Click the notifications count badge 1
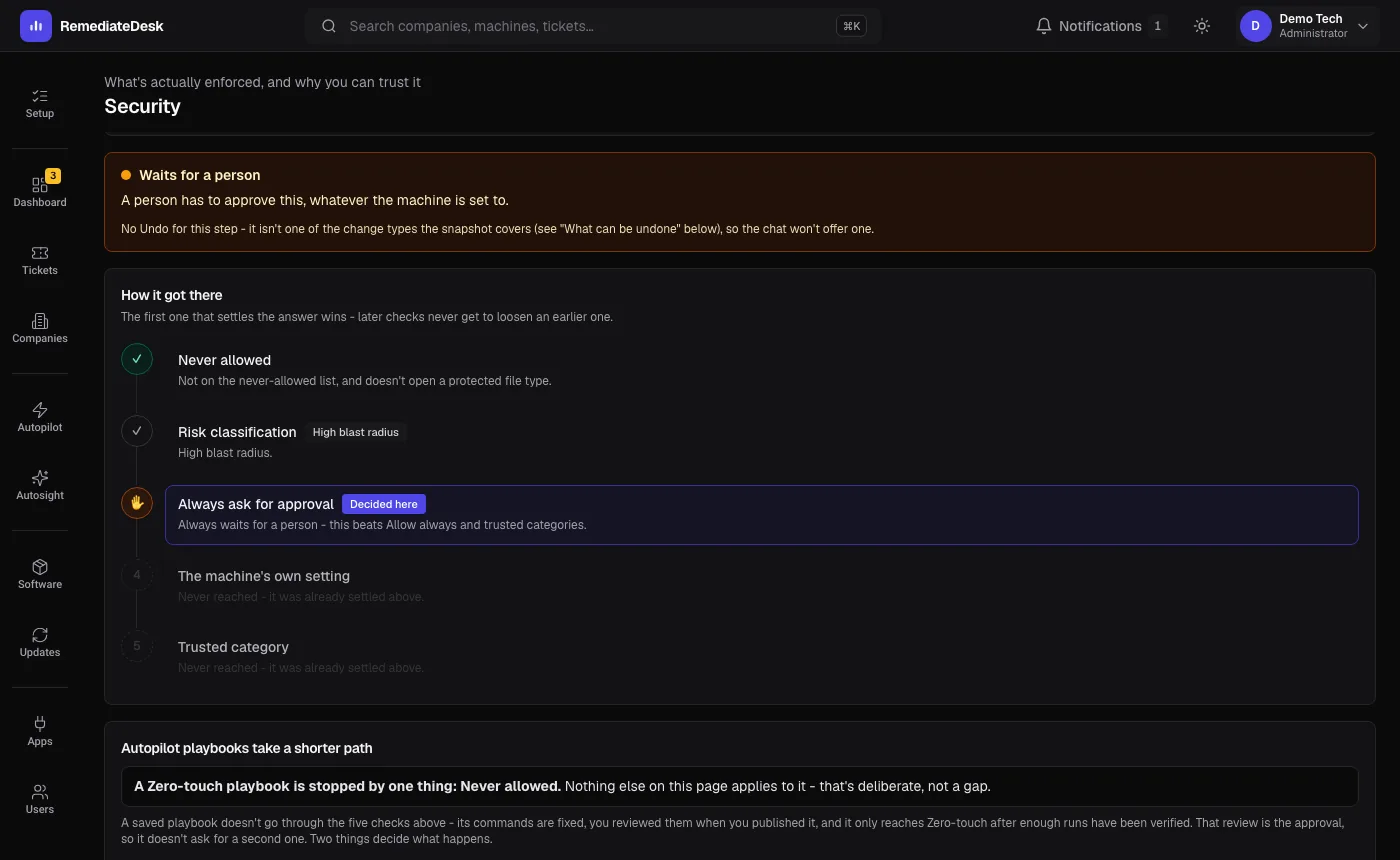 [1157, 26]
